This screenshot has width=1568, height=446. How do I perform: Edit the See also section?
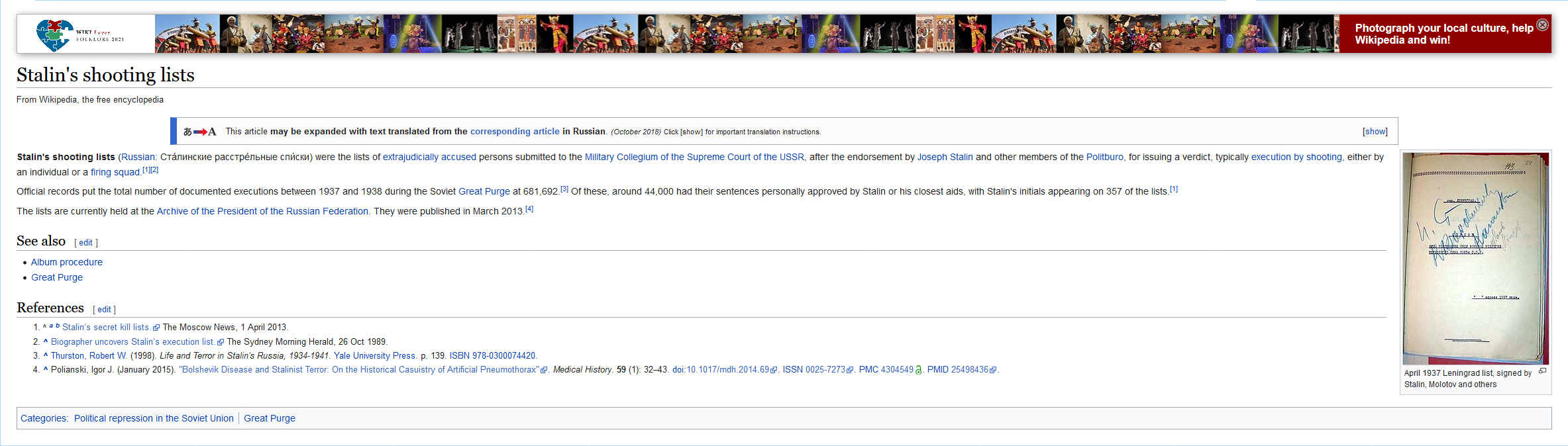pos(86,243)
